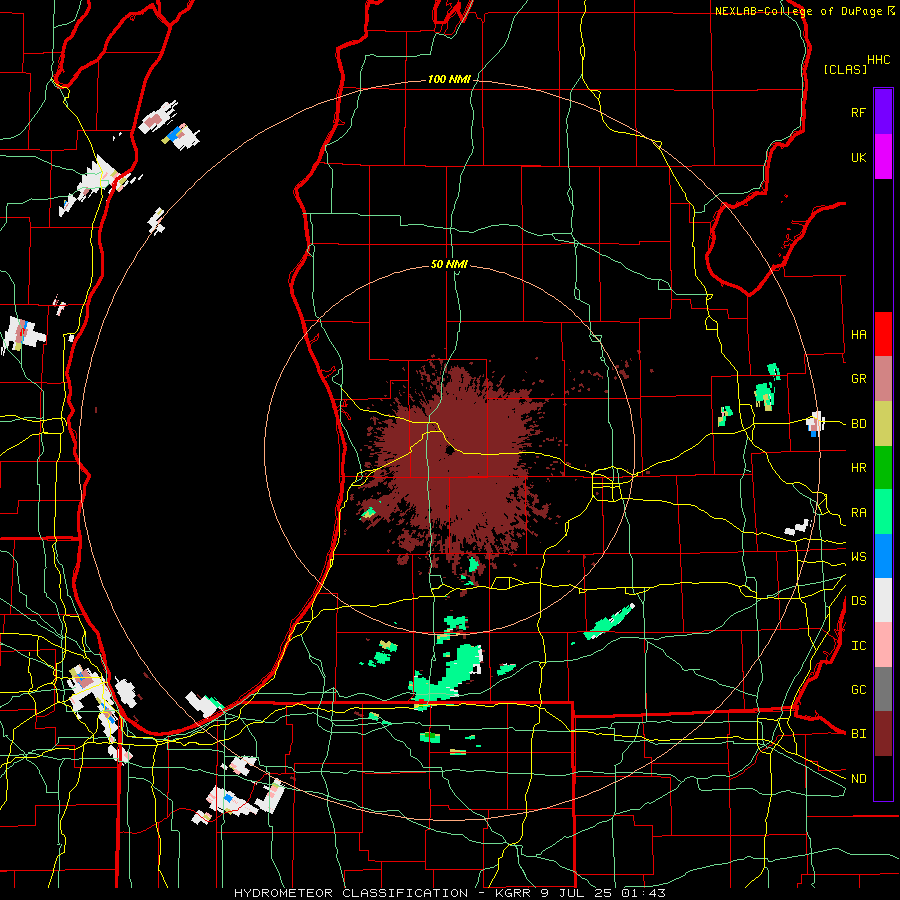900x900 pixels.
Task: Click the DS legend label
Action: coord(858,601)
